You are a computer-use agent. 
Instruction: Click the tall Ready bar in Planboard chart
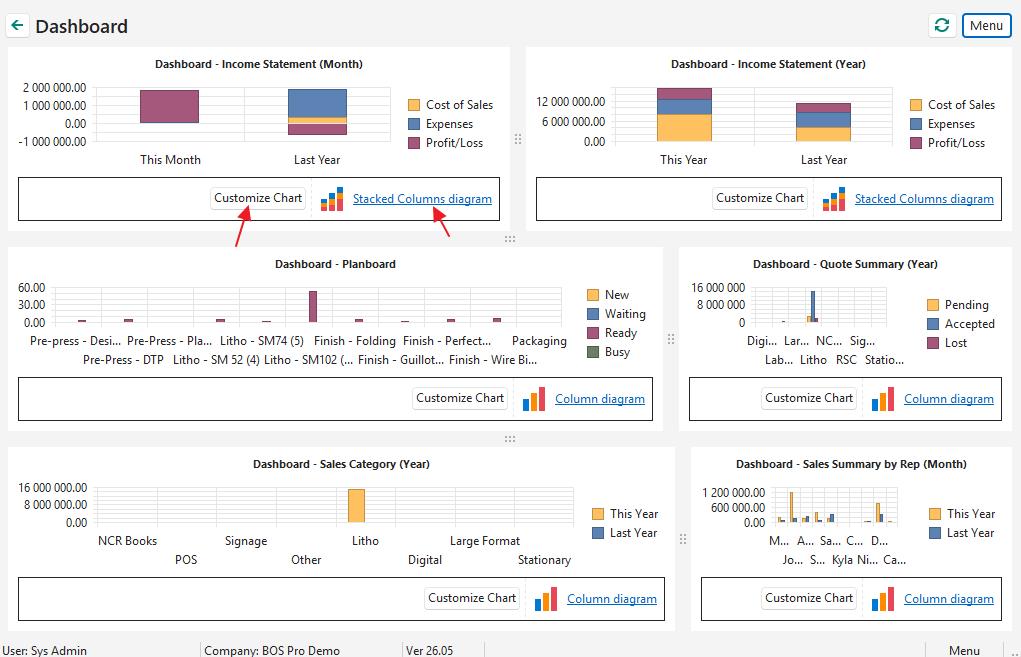tap(313, 306)
